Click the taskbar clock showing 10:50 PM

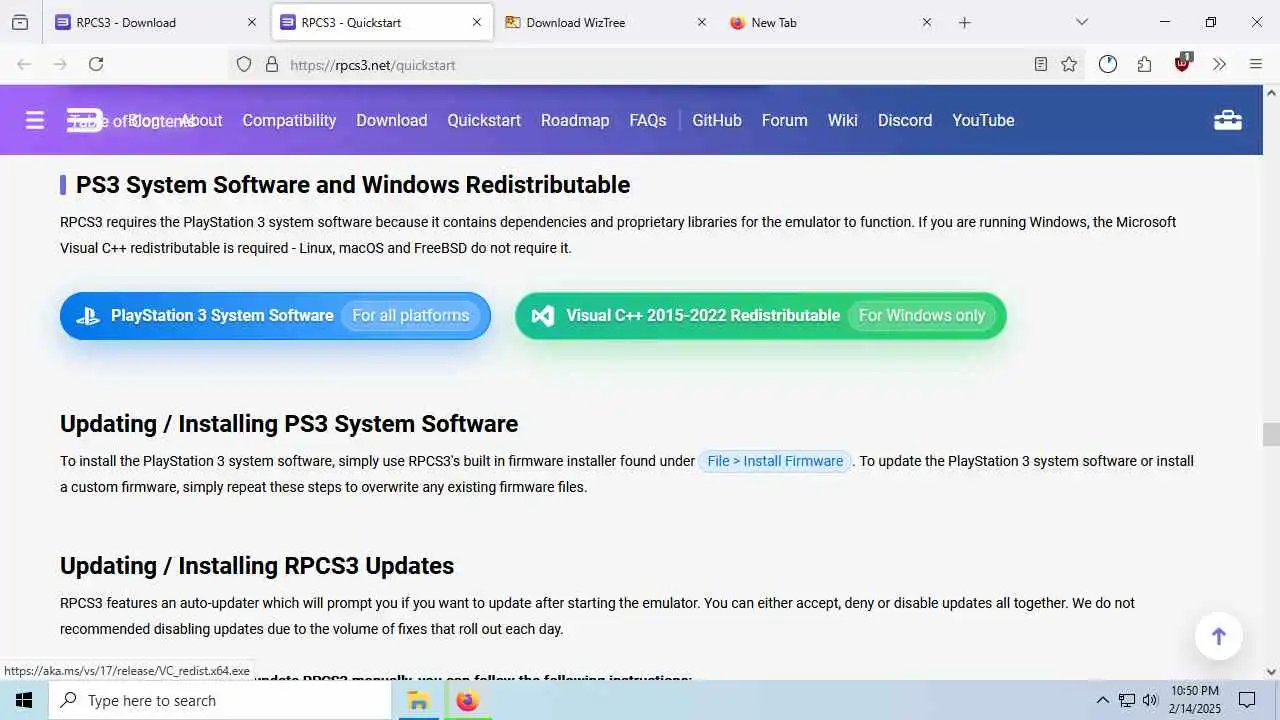1196,700
